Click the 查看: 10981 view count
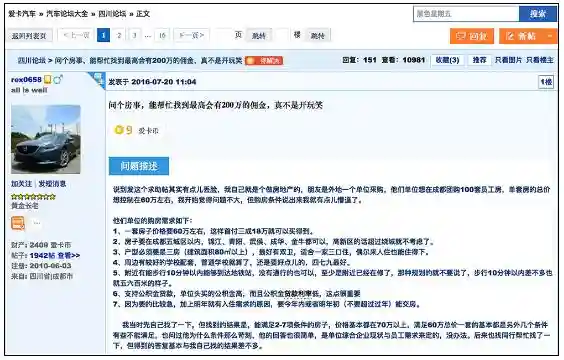This screenshot has height=360, width=564. tap(403, 60)
